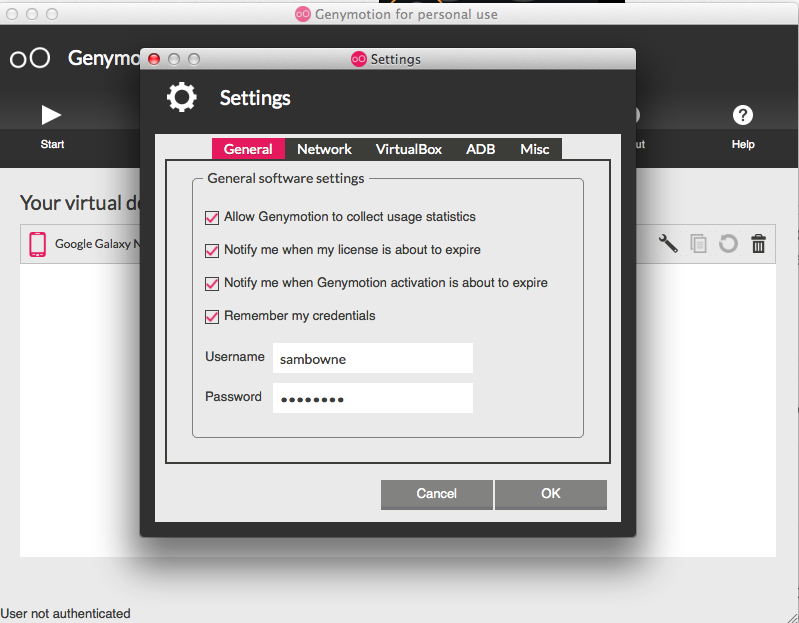Click the Help label in toolbar
This screenshot has height=623, width=799.
tap(743, 144)
